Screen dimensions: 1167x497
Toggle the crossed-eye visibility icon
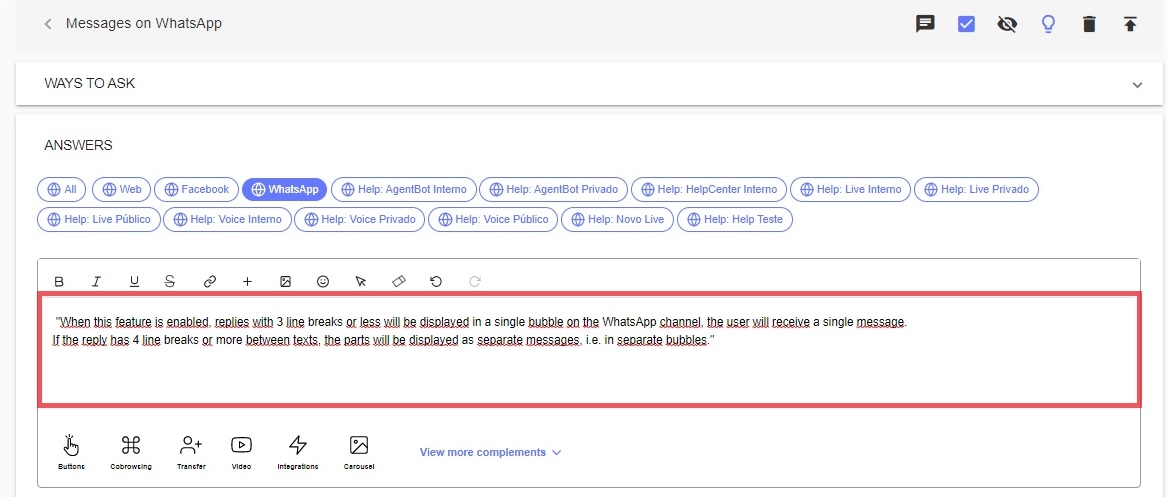tap(1006, 25)
